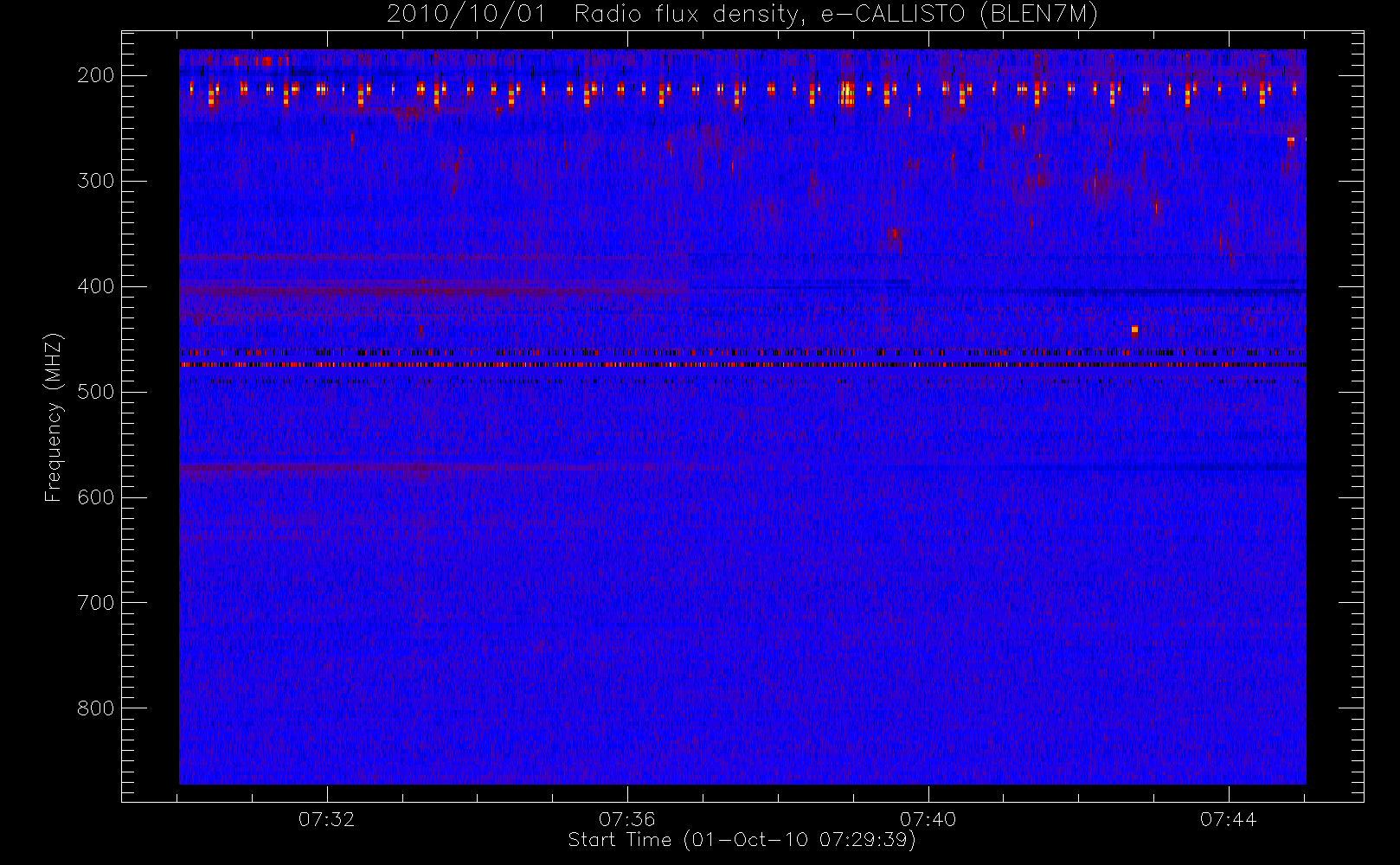Click the 07:36 time tick label
The width and height of the screenshot is (1400, 865).
coord(627,819)
